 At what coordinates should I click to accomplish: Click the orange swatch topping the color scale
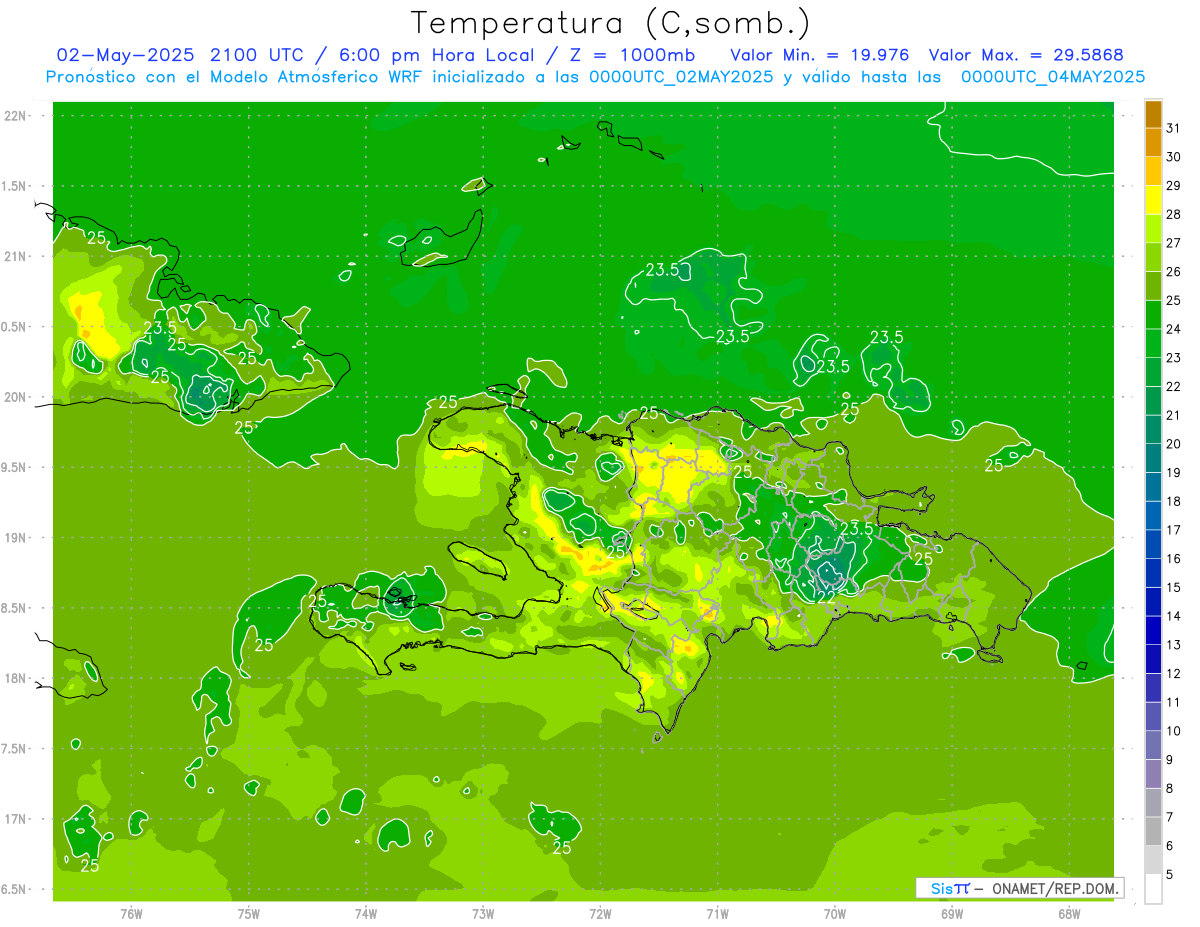1153,114
